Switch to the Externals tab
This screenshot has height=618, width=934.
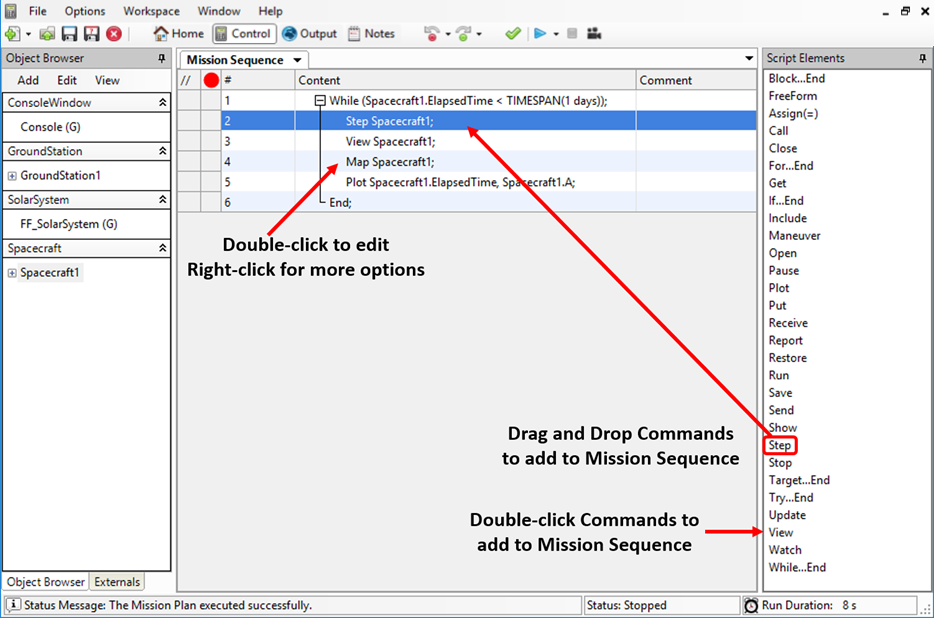point(117,582)
